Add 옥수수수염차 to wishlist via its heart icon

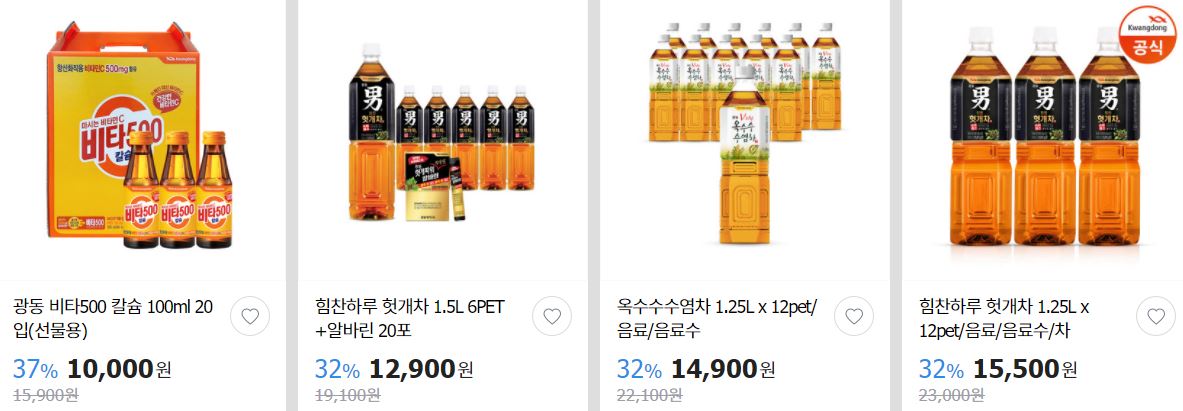pyautogui.click(x=854, y=316)
